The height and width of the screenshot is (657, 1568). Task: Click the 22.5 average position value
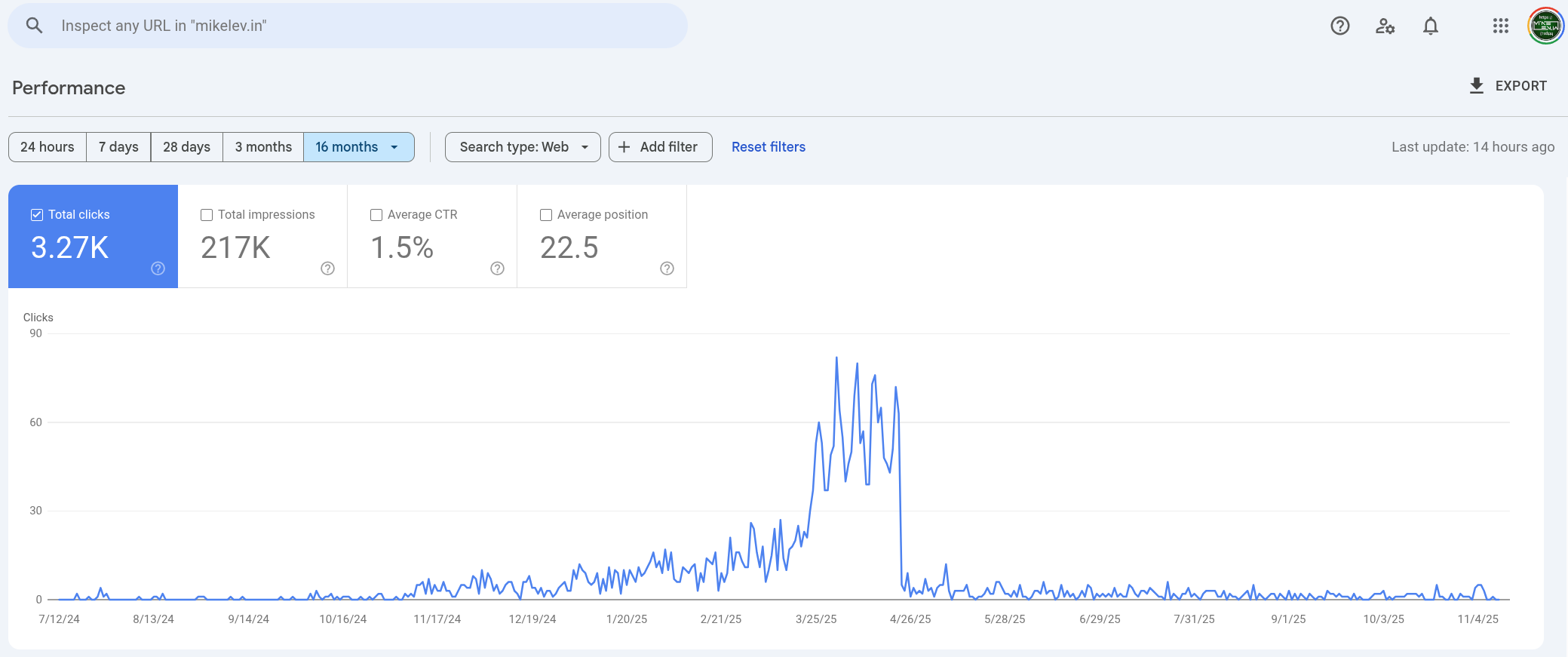coord(569,247)
